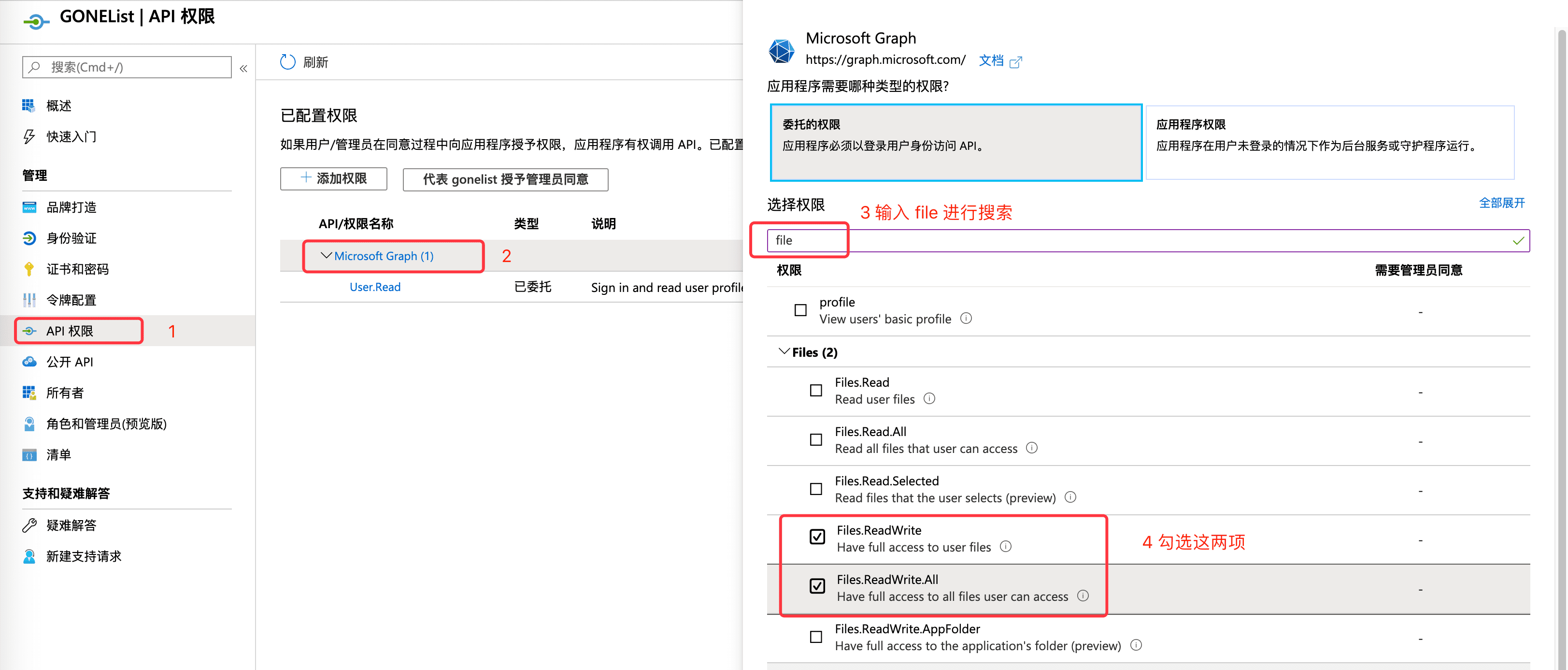Screen dimensions: 1568x670
Task: Collapse sidebar using double-chevron icon
Action: (x=243, y=68)
